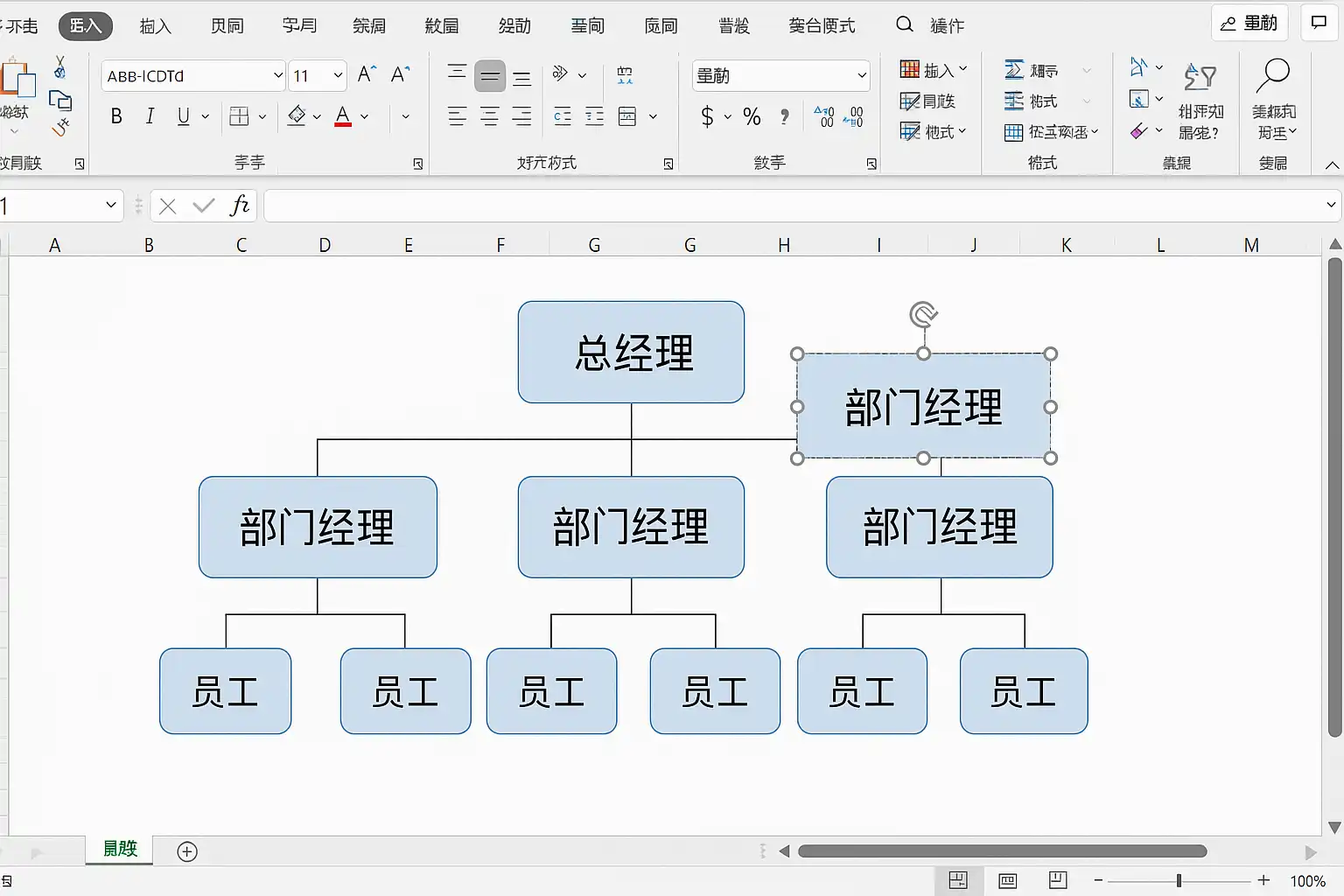
Task: Open the second ribbon tab, highlighted dark
Action: 86,25
